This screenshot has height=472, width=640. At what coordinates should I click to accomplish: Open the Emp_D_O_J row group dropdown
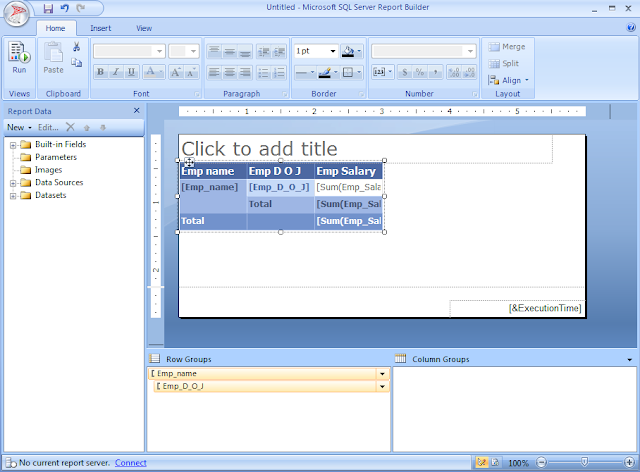(x=382, y=386)
